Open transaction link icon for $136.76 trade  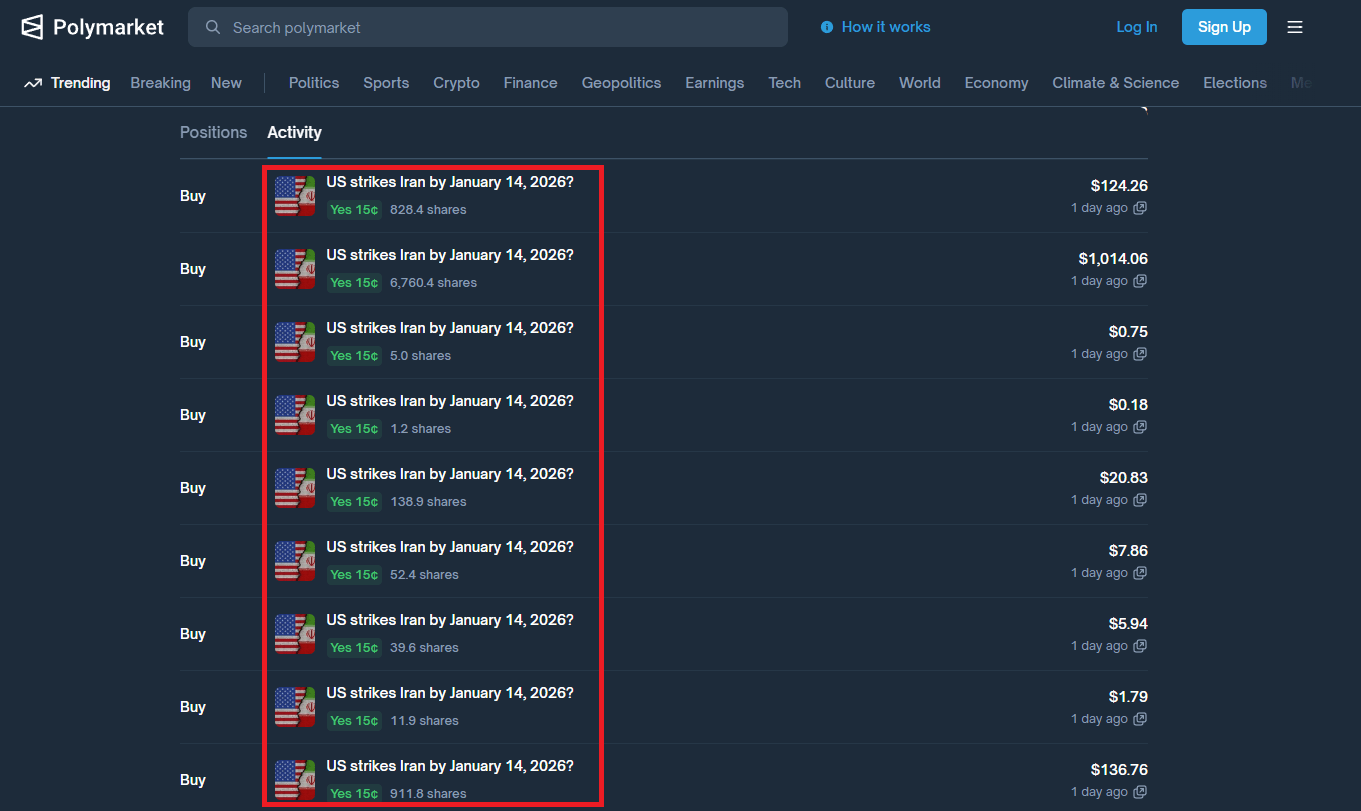pos(1140,792)
